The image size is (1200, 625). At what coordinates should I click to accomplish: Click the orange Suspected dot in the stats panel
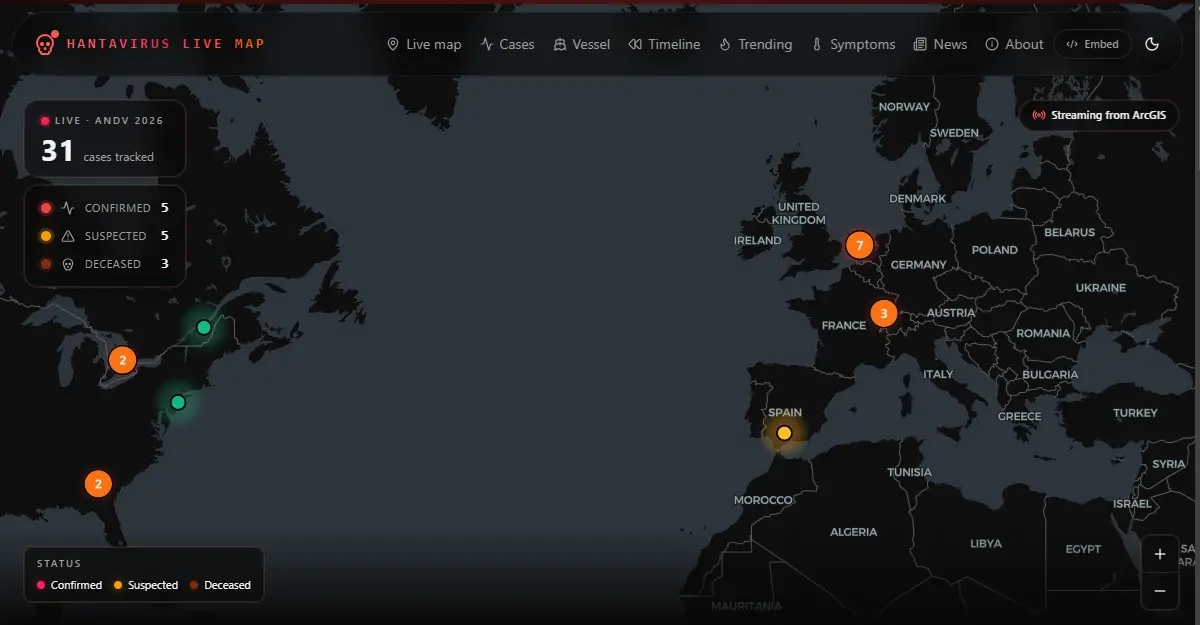[45, 236]
